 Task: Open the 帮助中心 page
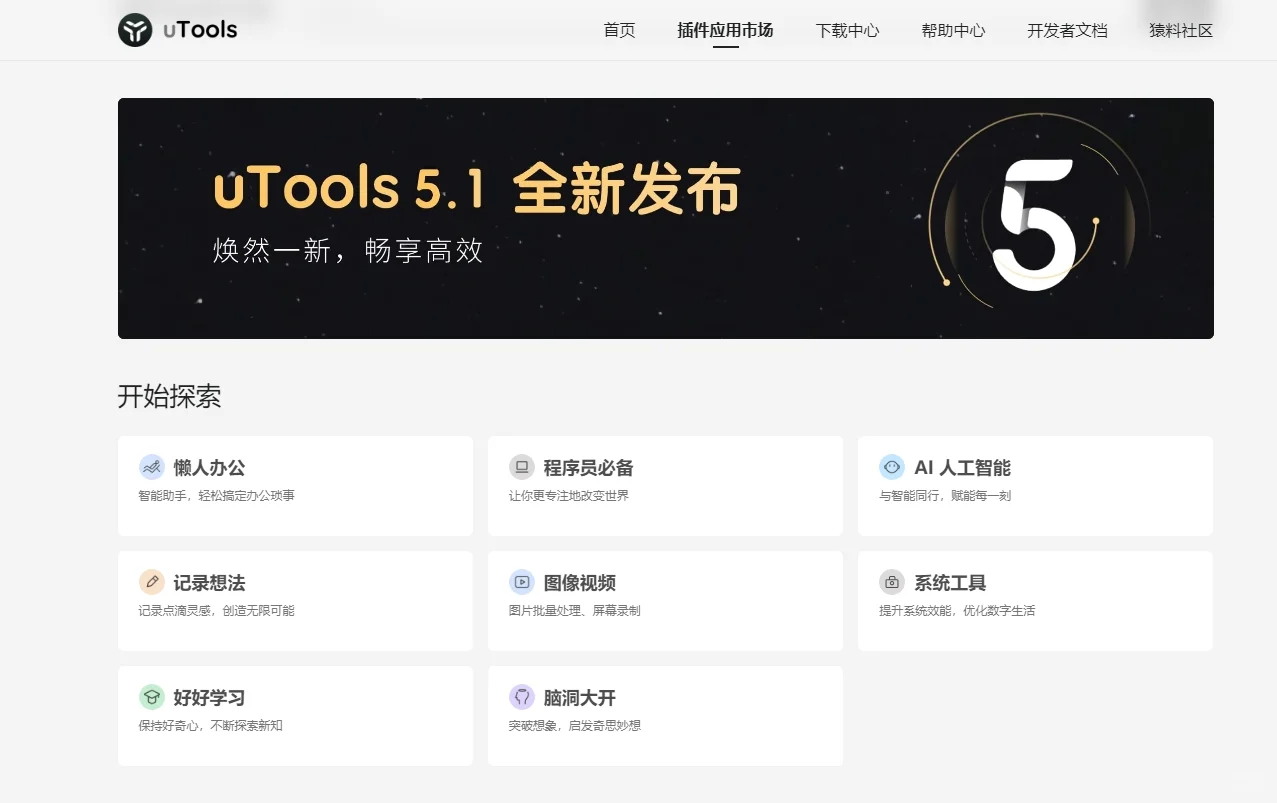tap(952, 30)
